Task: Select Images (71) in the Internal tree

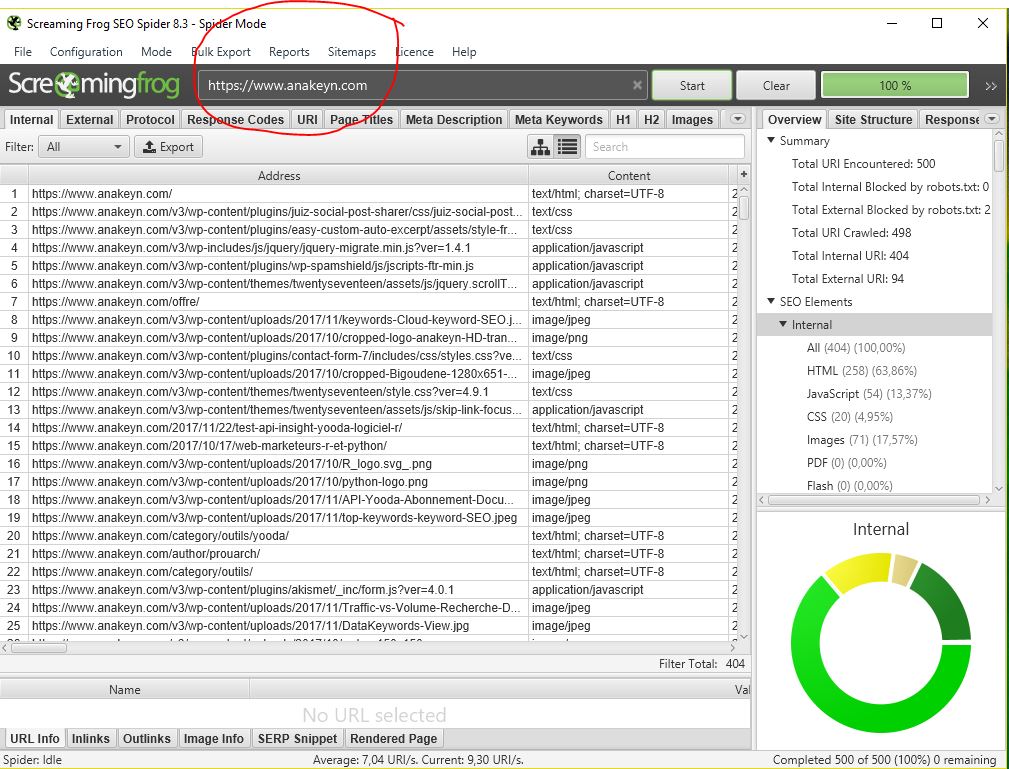Action: pyautogui.click(x=862, y=440)
